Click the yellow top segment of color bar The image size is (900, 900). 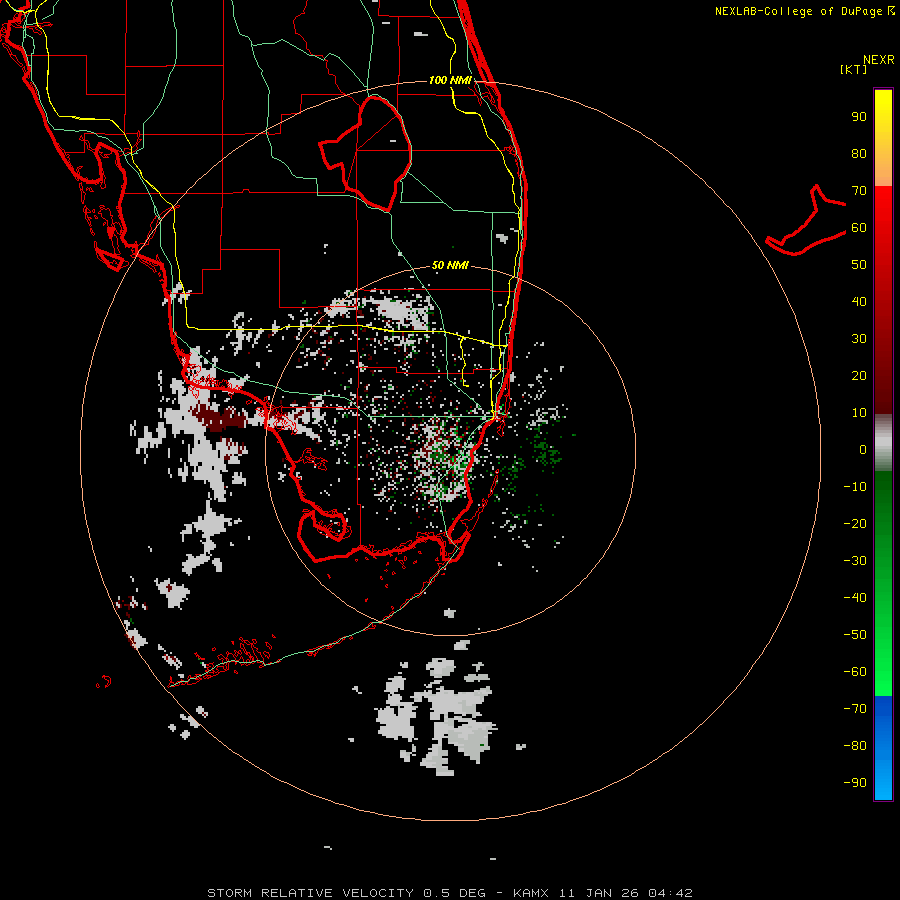click(883, 138)
